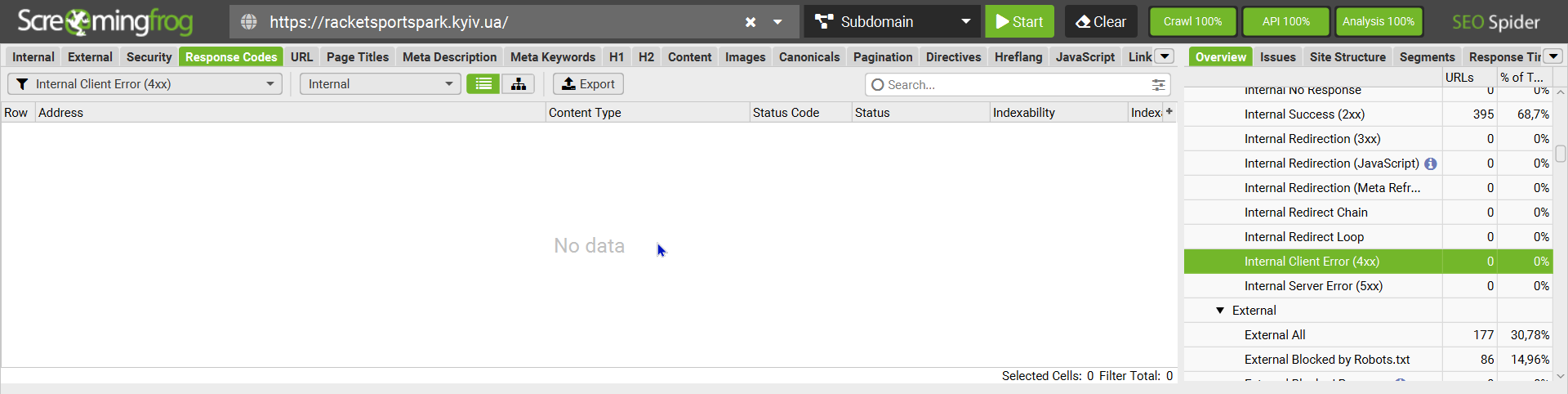Select the list view icon
This screenshot has width=1568, height=394.
[x=483, y=84]
